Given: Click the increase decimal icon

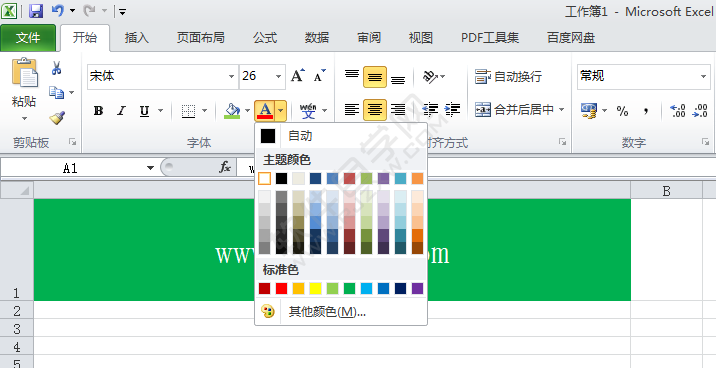Looking at the screenshot, I should pos(678,110).
